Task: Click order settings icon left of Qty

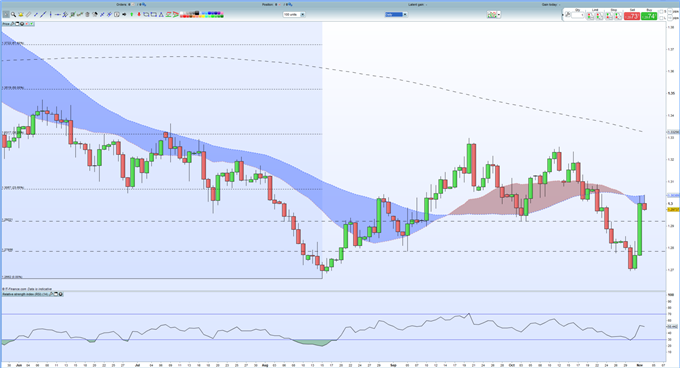Action: pos(568,15)
